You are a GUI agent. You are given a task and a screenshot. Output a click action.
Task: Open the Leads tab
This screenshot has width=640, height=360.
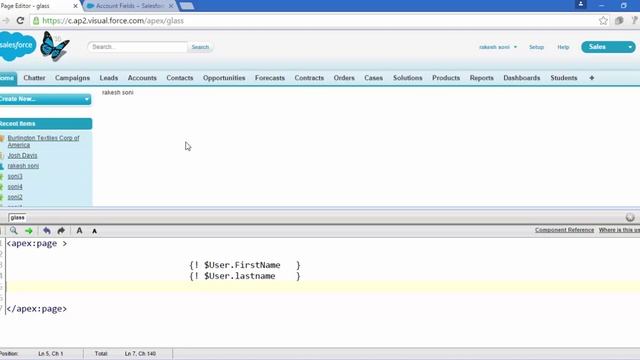point(109,78)
